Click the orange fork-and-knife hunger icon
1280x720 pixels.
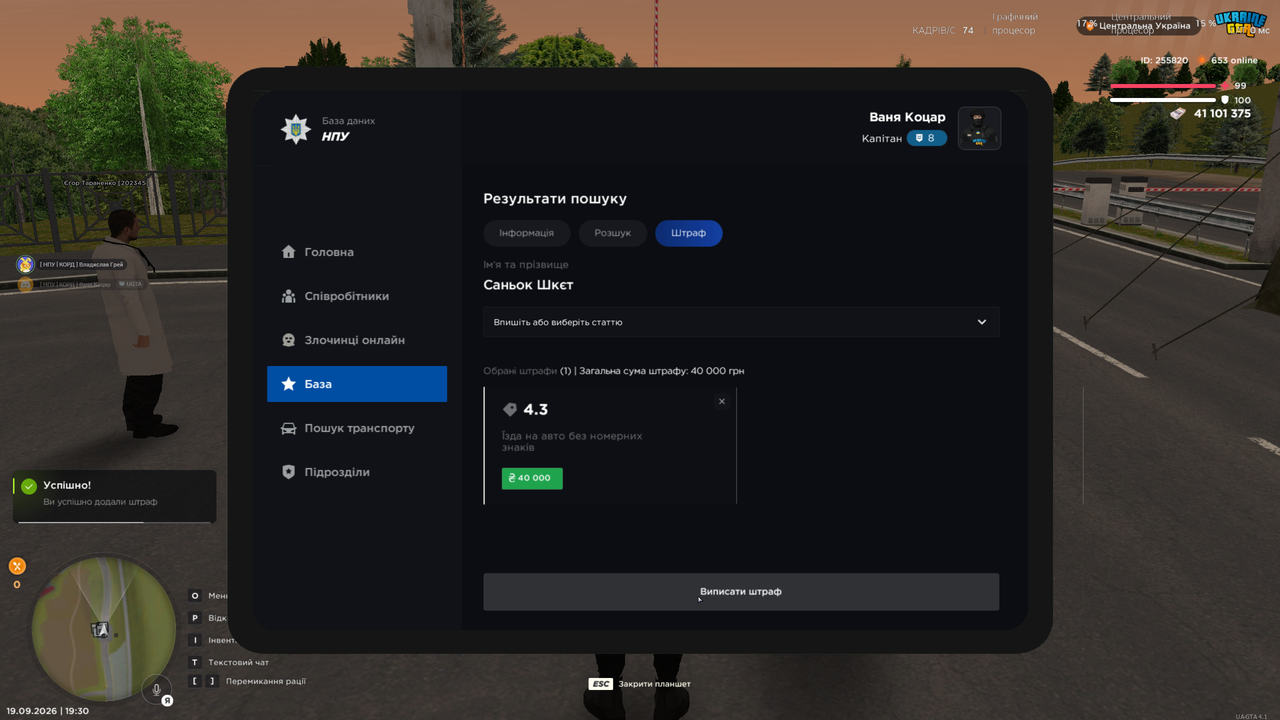coord(17,566)
